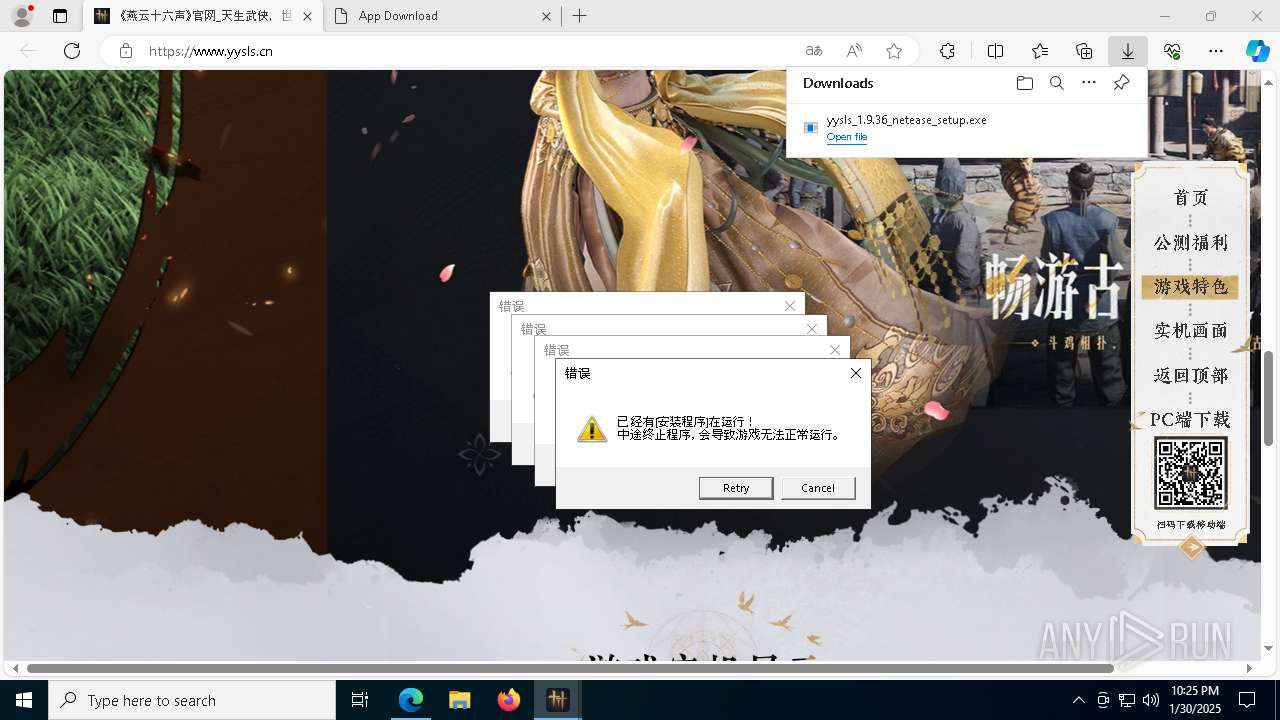Open the Extensions puzzle icon
Screen dimensions: 1280x720
coord(947,51)
